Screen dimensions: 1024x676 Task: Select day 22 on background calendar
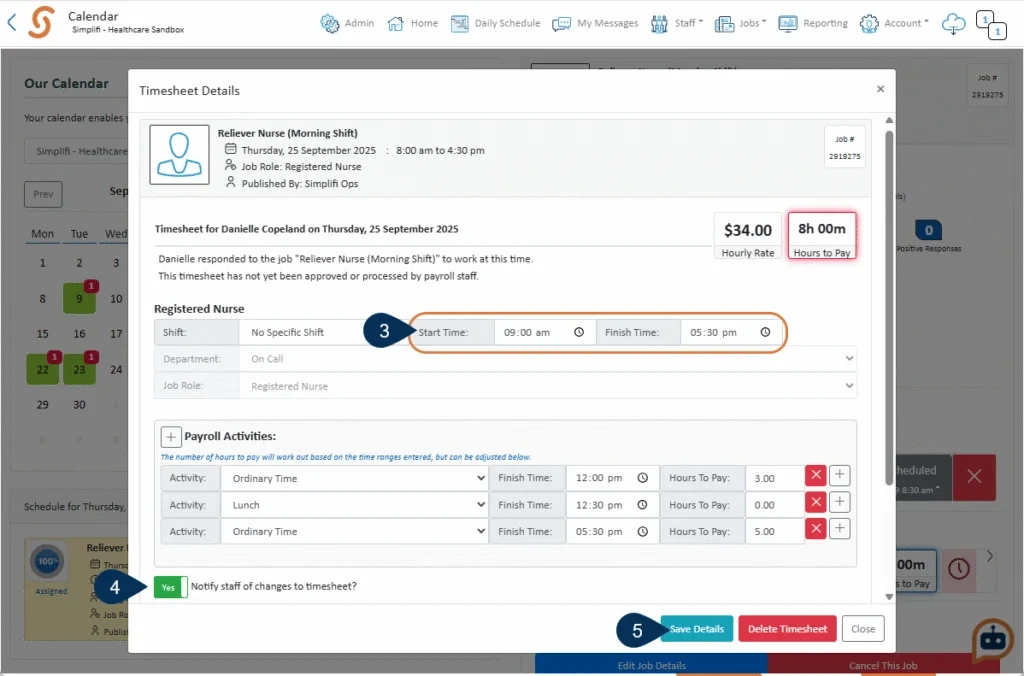tap(42, 370)
